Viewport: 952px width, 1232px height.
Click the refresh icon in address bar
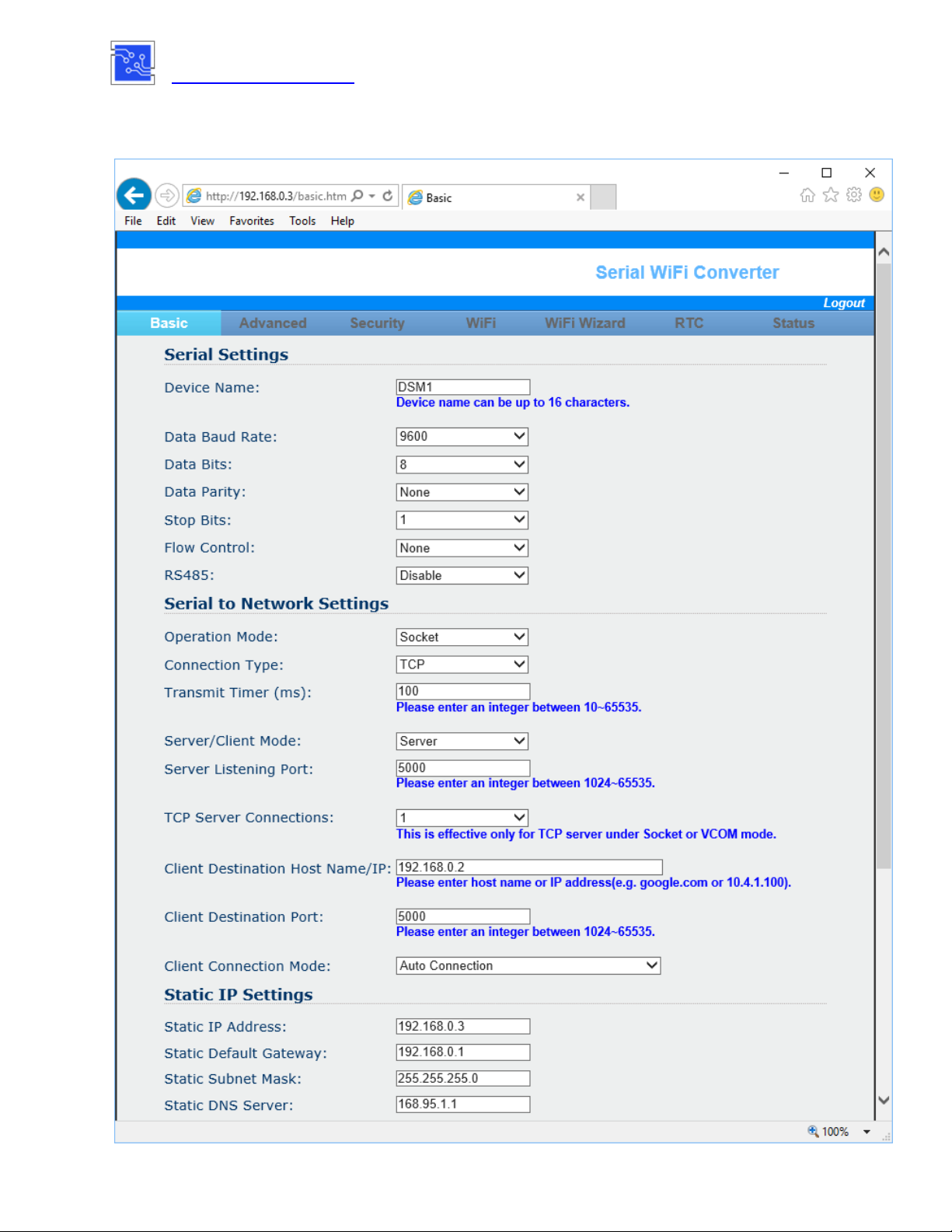click(x=387, y=196)
